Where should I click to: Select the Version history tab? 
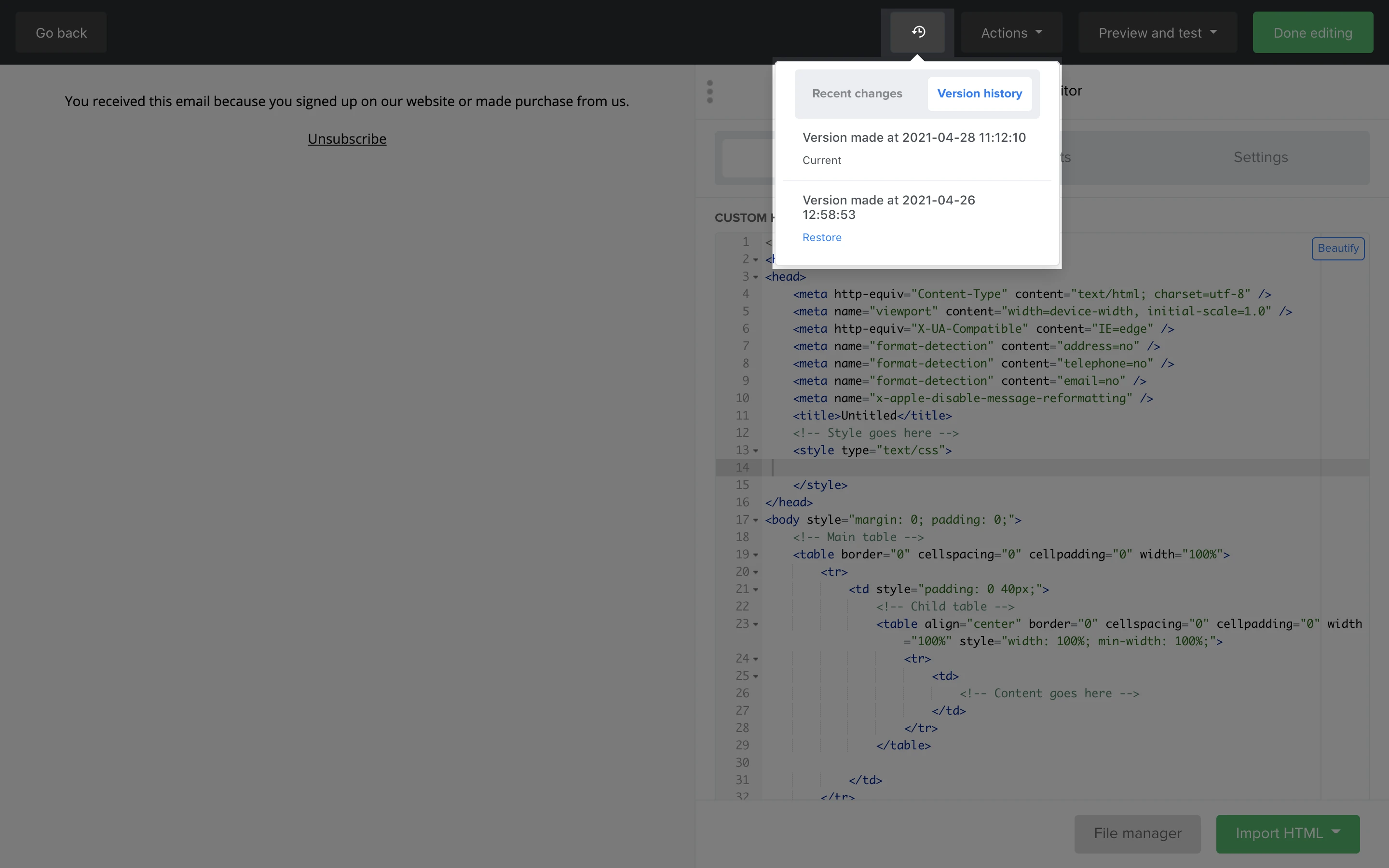pyautogui.click(x=979, y=94)
